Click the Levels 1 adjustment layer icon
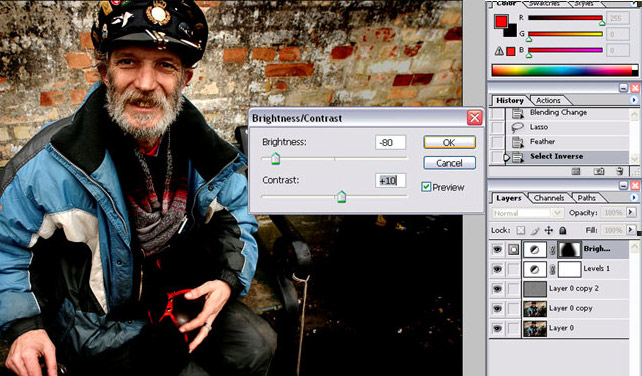642x376 pixels. pyautogui.click(x=535, y=269)
